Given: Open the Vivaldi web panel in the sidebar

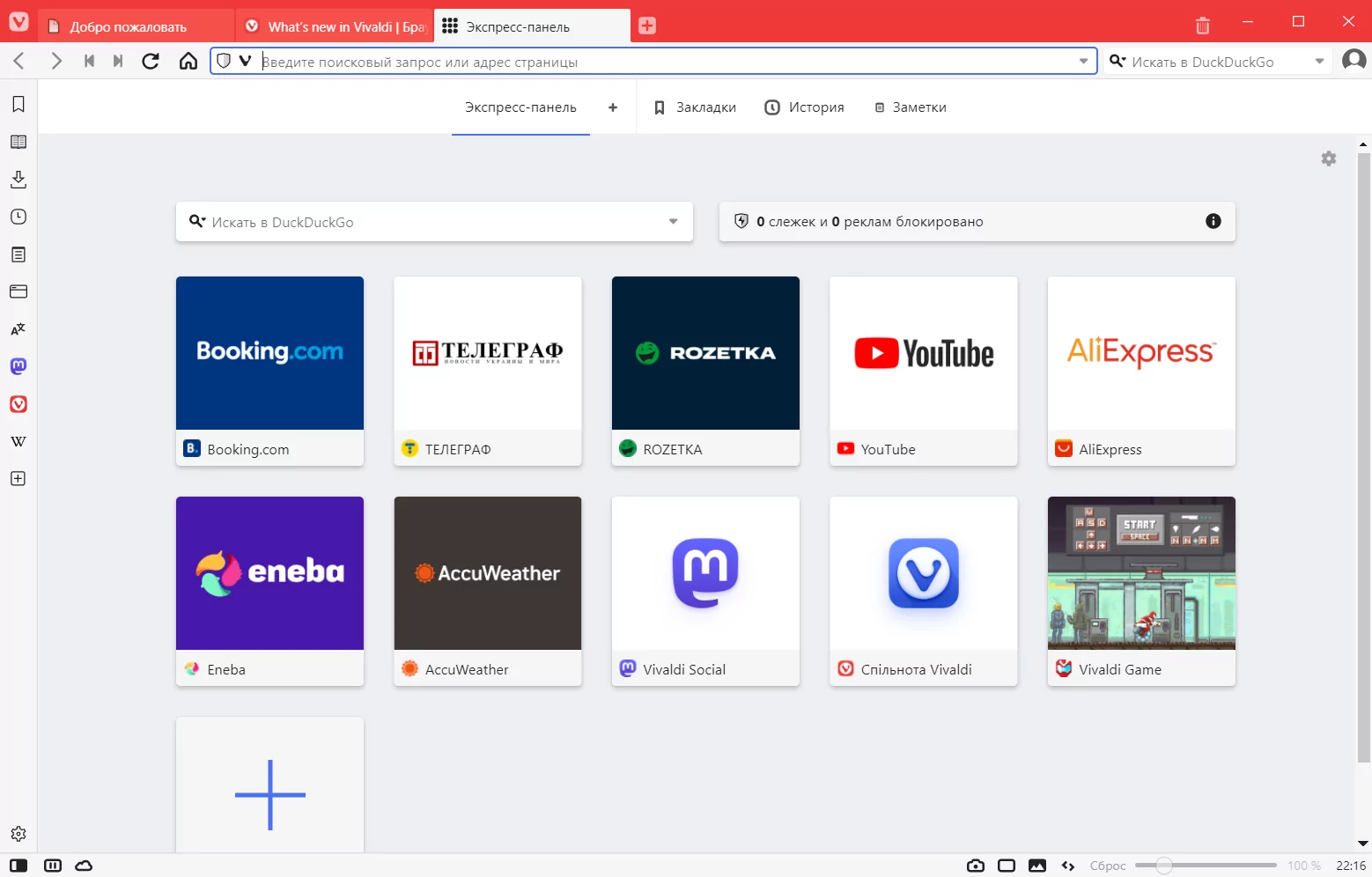Looking at the screenshot, I should (x=18, y=404).
